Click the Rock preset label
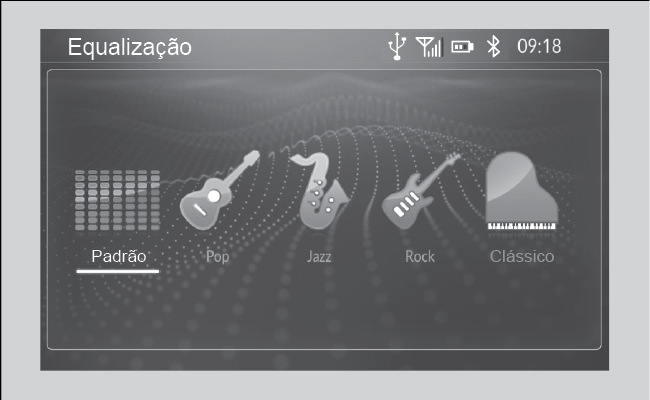 point(420,257)
